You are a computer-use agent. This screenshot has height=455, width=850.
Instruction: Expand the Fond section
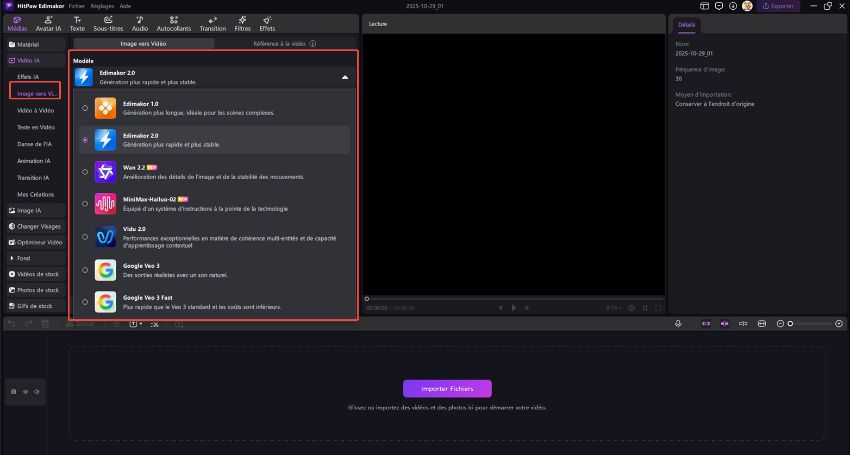(36, 258)
